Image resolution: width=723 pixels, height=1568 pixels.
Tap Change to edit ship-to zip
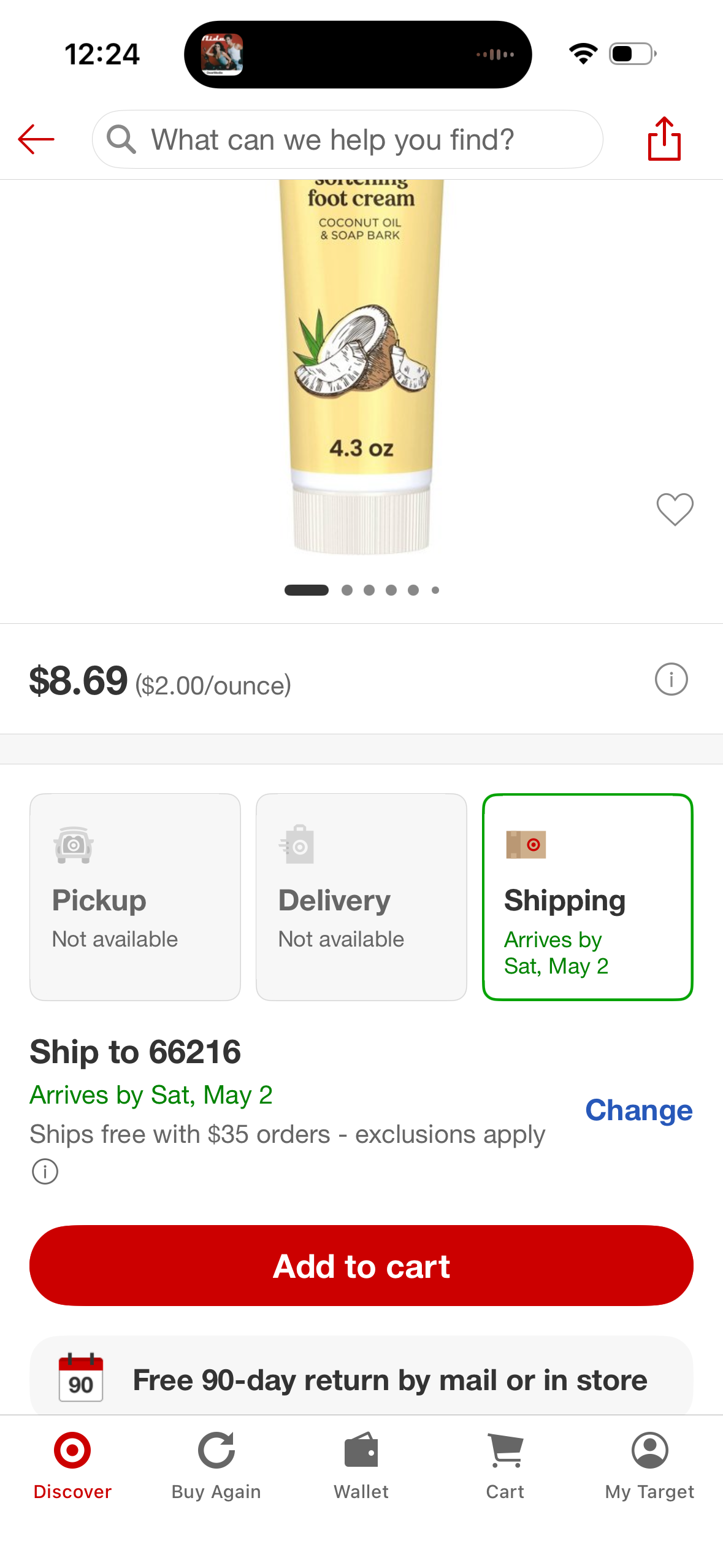(638, 1110)
